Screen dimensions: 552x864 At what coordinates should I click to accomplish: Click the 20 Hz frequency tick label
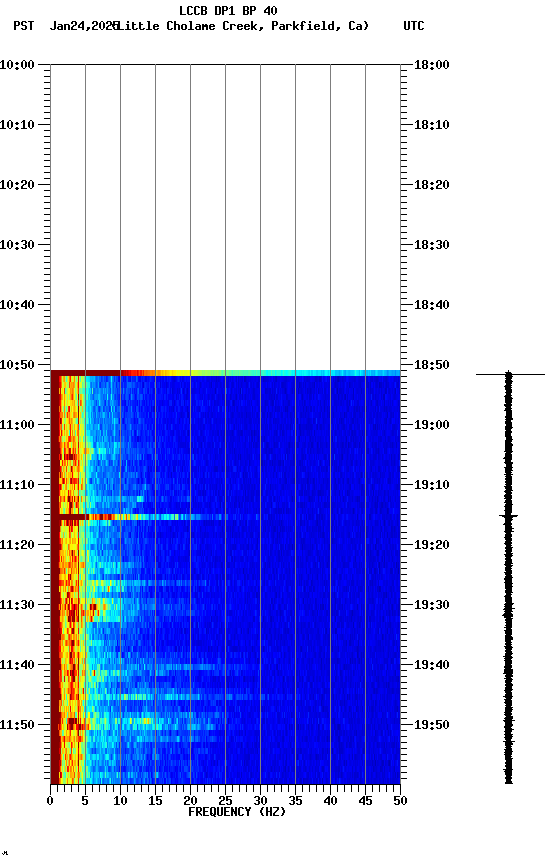[x=190, y=801]
